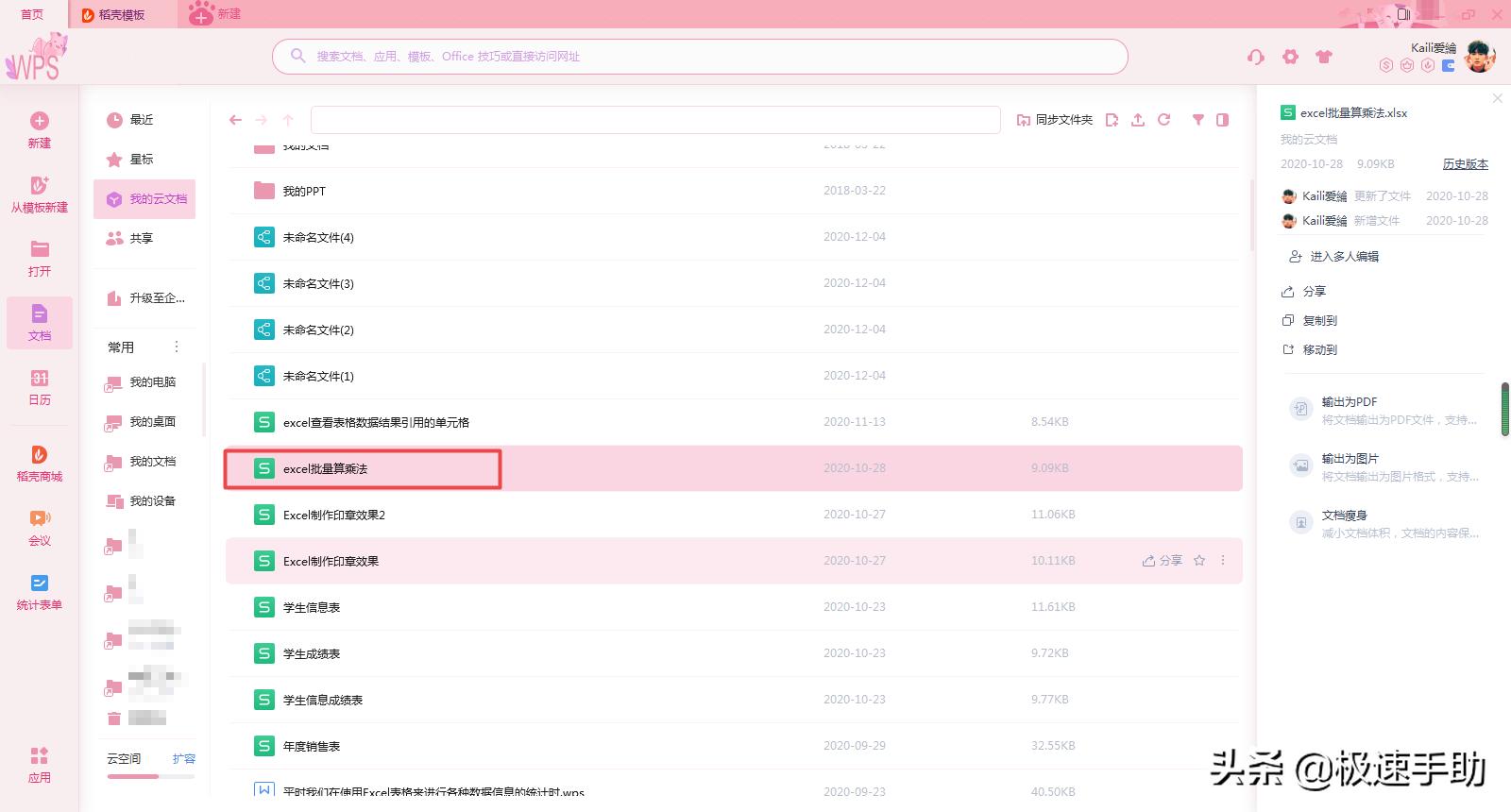The width and height of the screenshot is (1511, 812).
Task: Select 星标 in navigation
Action: tap(144, 160)
